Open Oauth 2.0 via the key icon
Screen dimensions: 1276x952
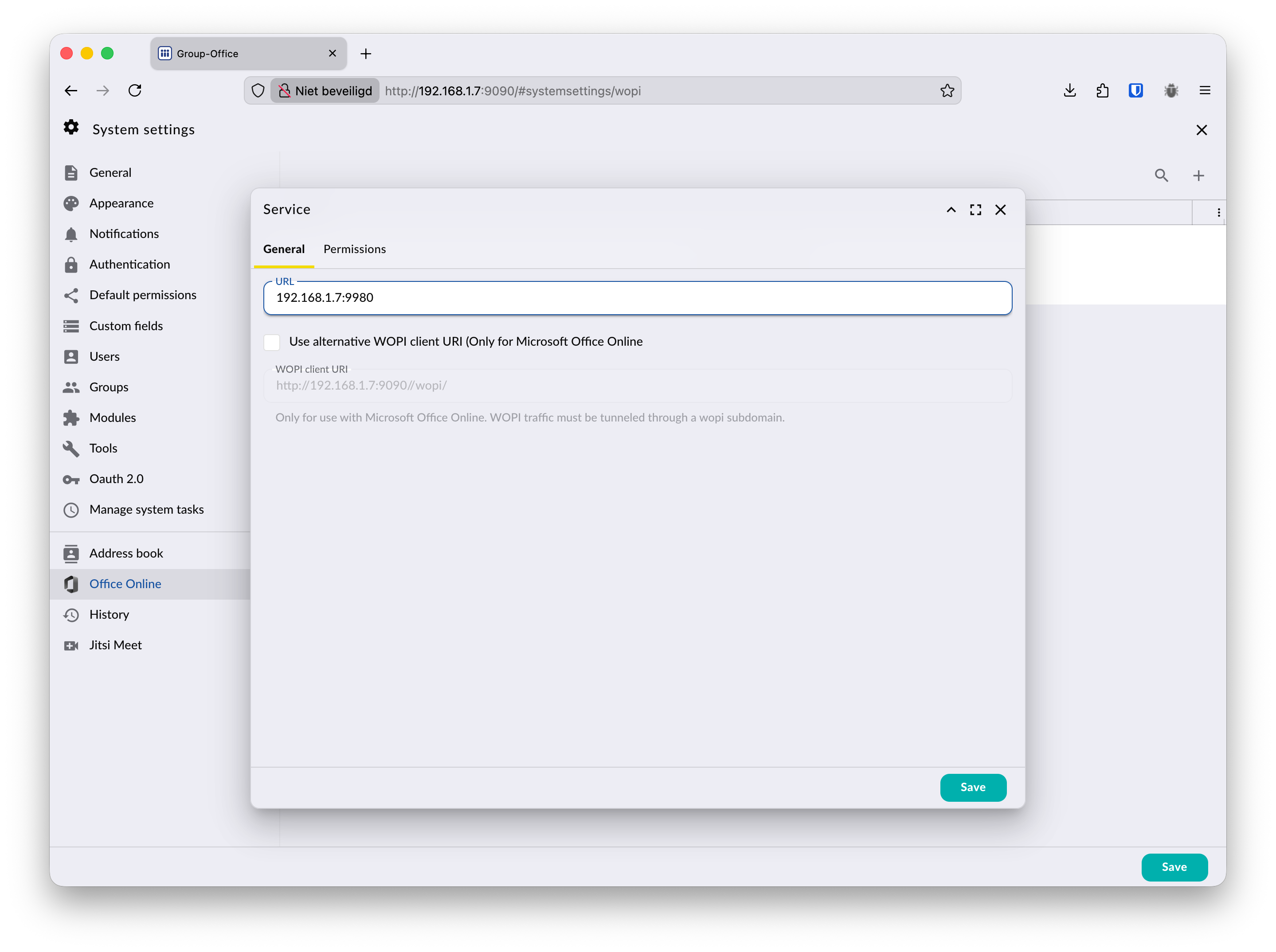click(71, 479)
